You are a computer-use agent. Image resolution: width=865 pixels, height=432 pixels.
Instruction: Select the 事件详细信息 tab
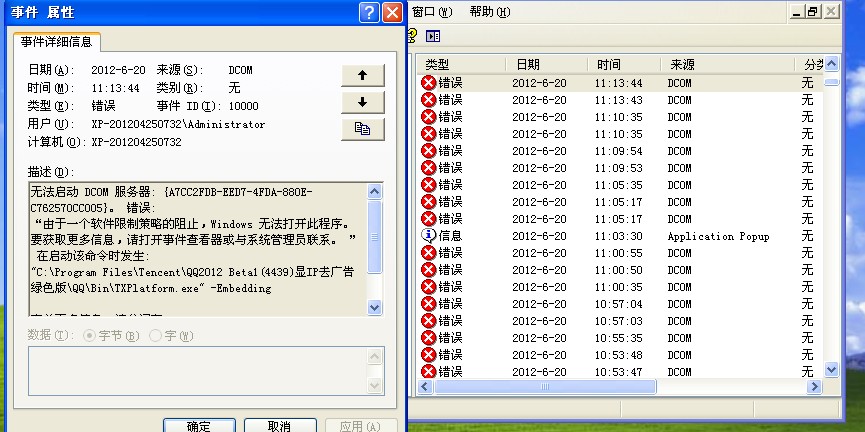56,41
